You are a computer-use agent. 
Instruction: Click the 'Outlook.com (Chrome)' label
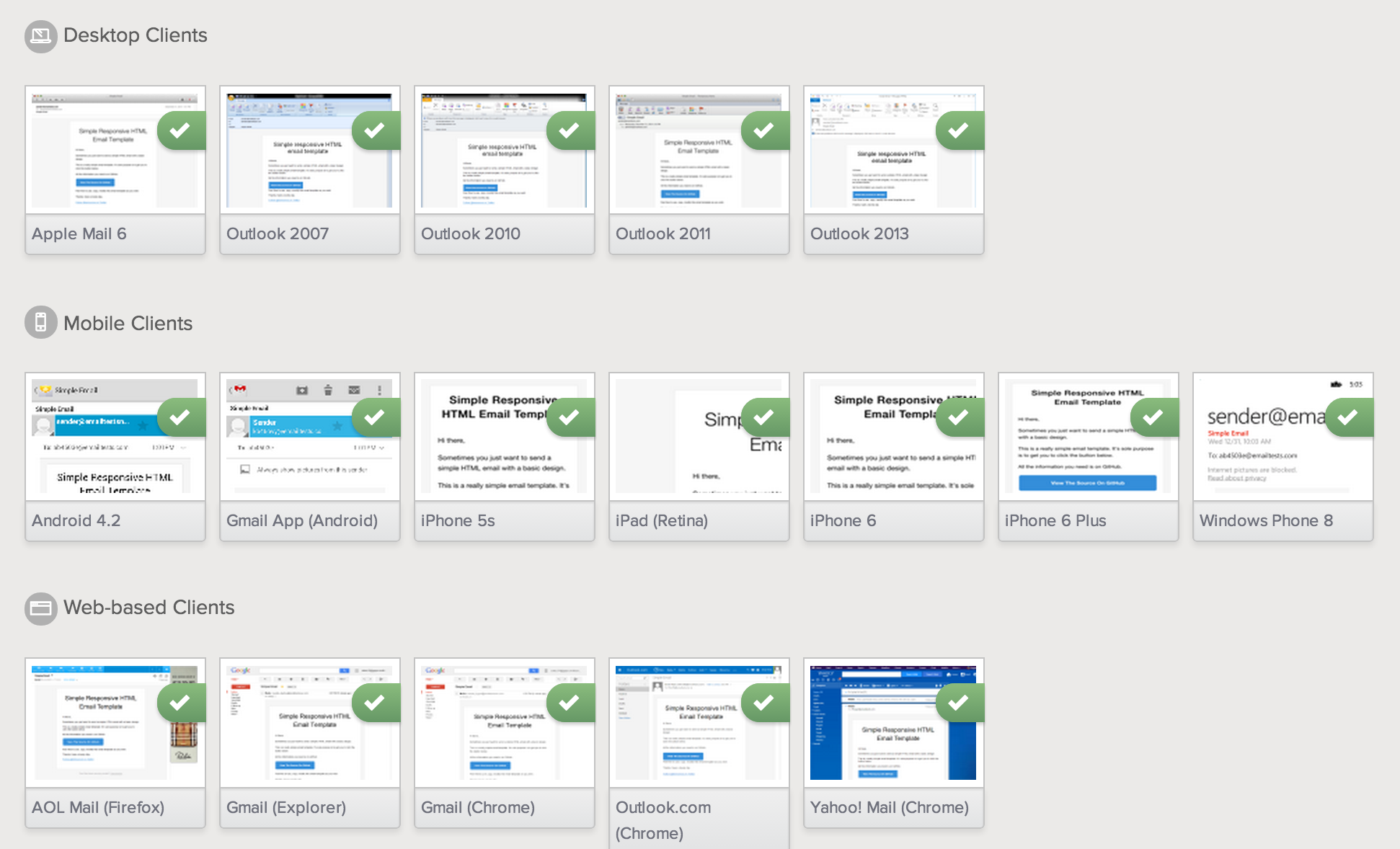[x=663, y=820]
